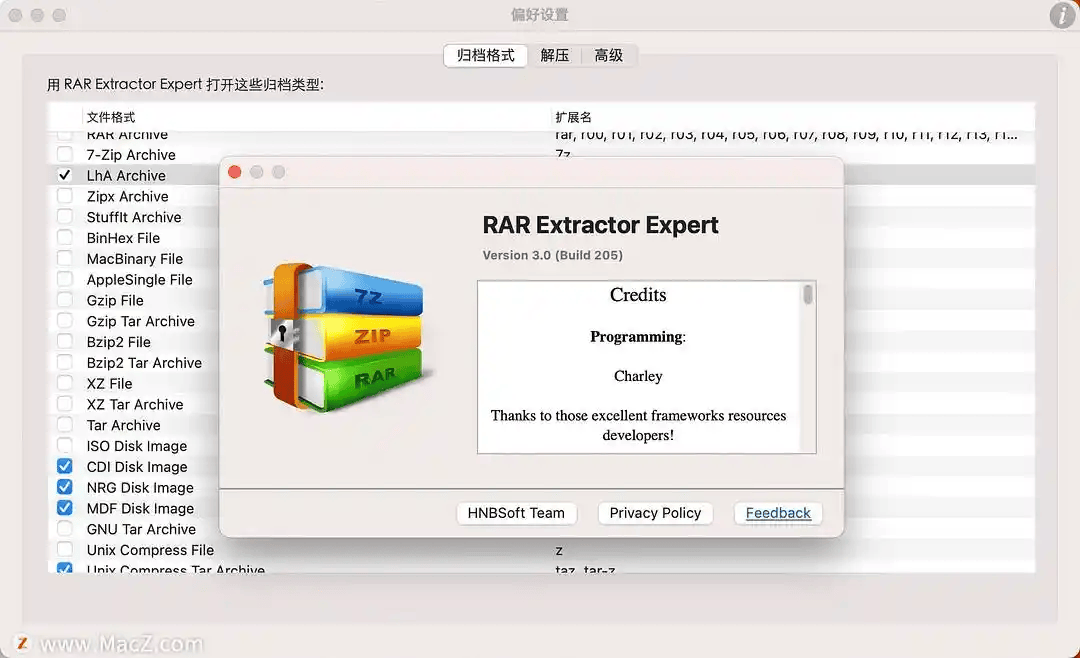The width and height of the screenshot is (1080, 658).
Task: Open the 高级 tab
Action: (608, 55)
